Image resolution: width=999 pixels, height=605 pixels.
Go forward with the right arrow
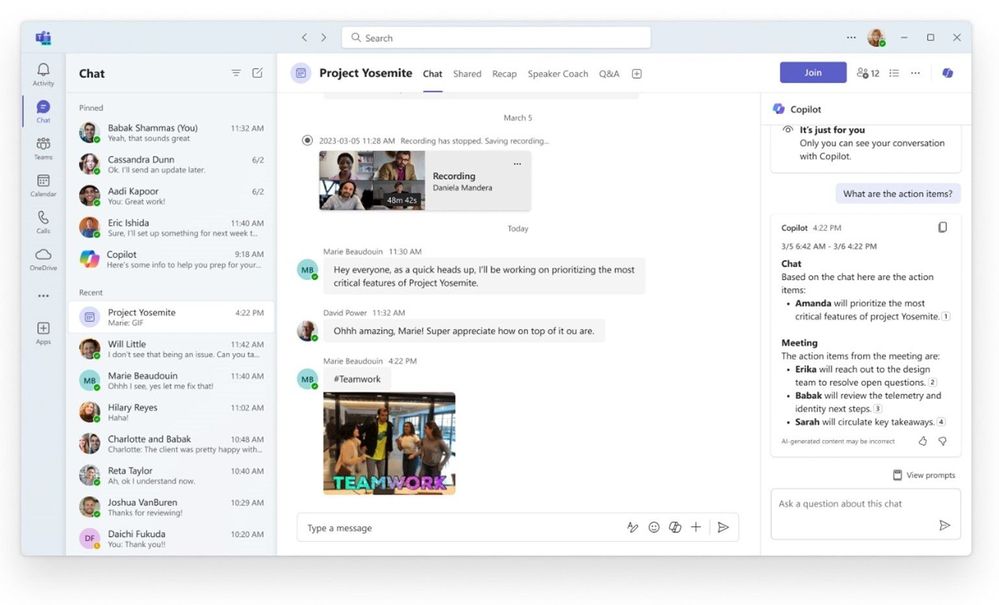click(x=324, y=38)
